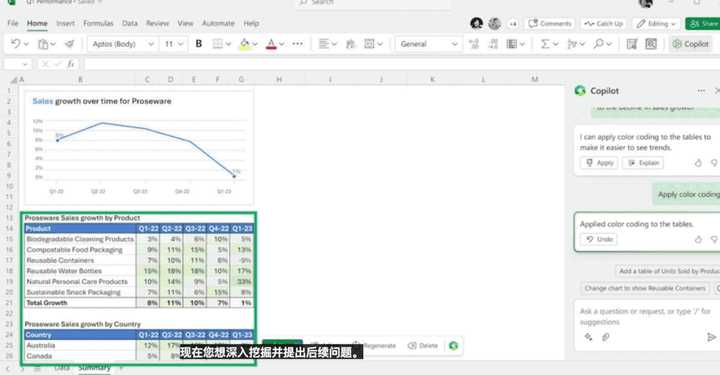Viewport: 720px width, 375px height.
Task: Open the Copilot pane more options ellipsis
Action: click(701, 91)
